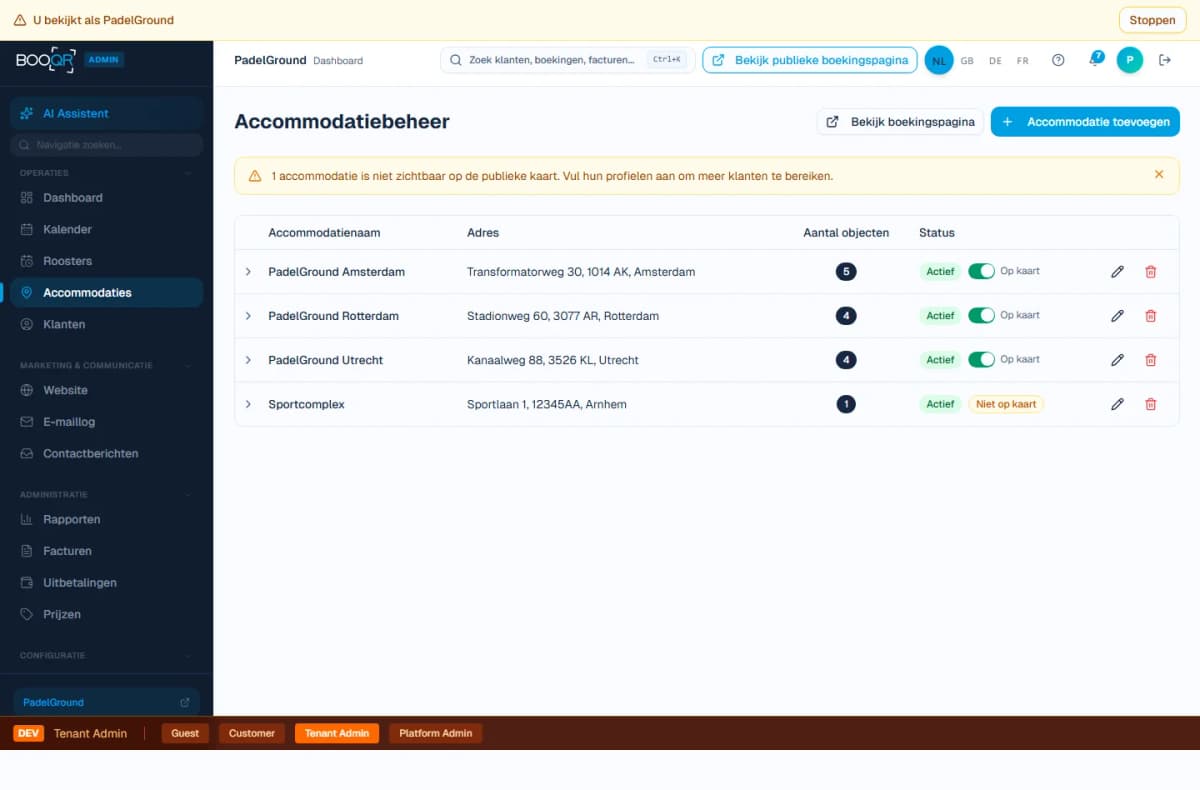Toggle 'Op kaart' for PadelGround Amsterdam
The image size is (1200, 790).
[982, 271]
